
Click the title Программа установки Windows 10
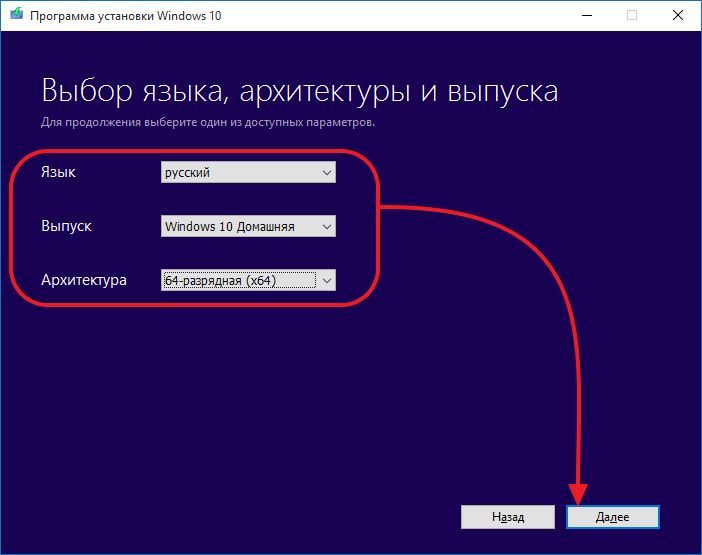125,16
